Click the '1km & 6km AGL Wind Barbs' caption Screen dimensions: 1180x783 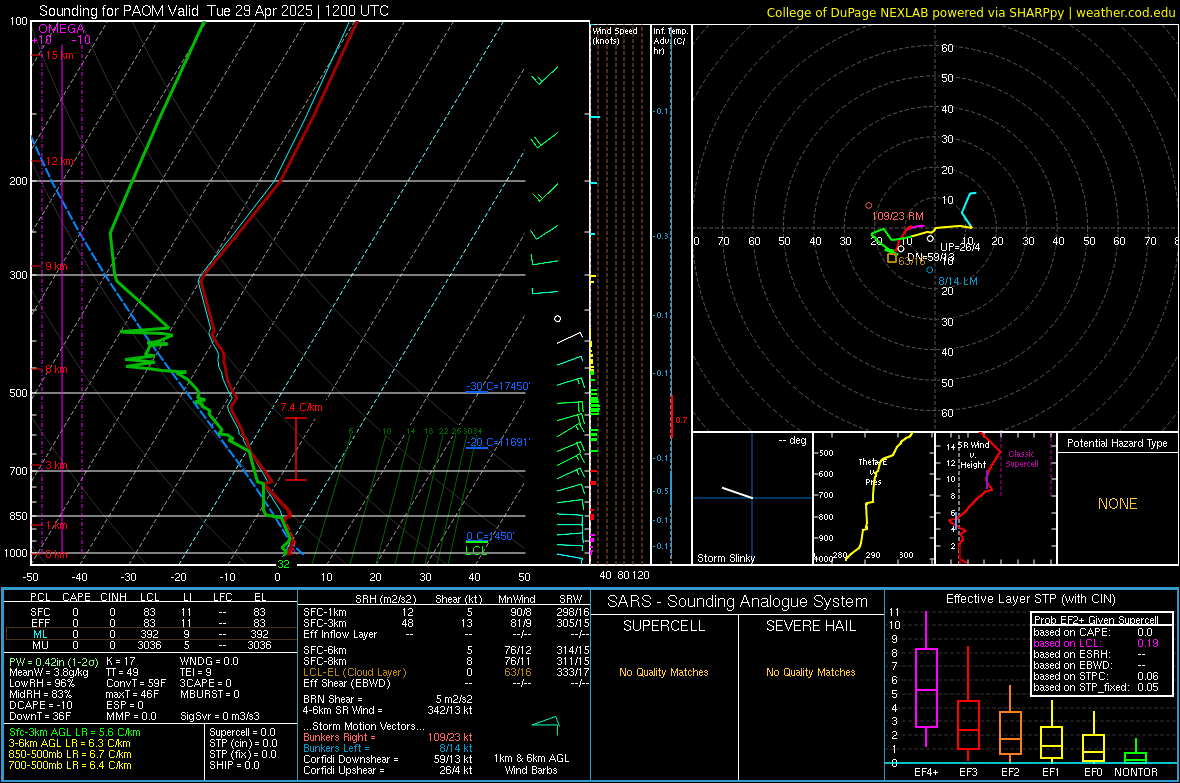pos(531,764)
